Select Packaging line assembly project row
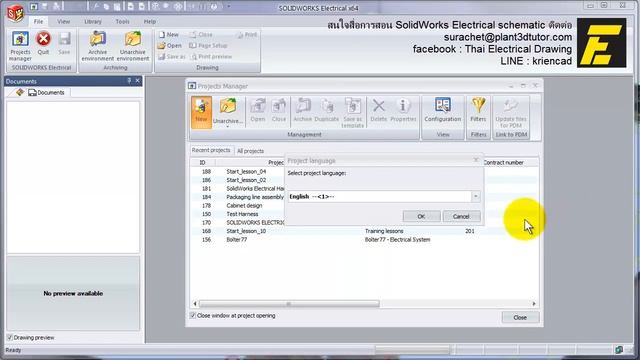This screenshot has height=360, width=640. [x=255, y=197]
